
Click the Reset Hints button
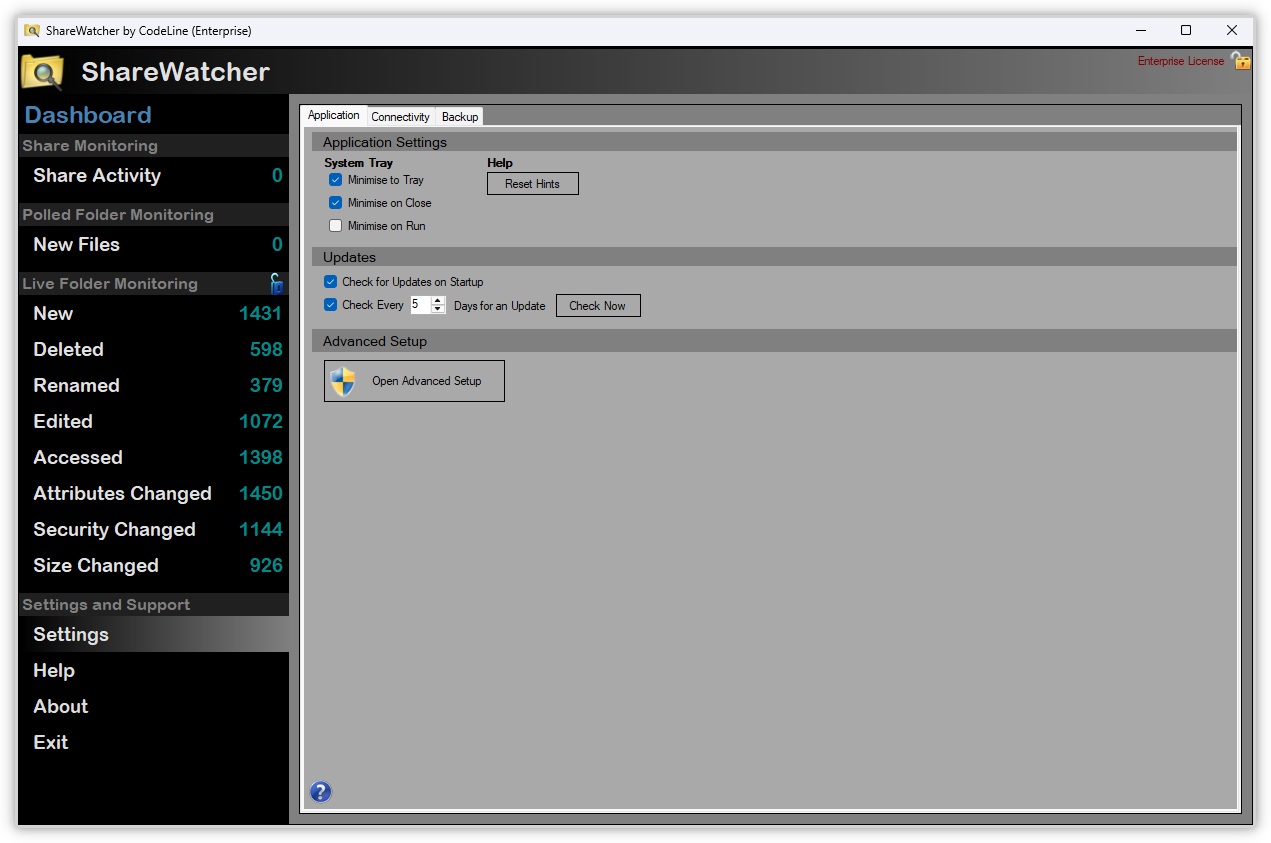pos(532,183)
